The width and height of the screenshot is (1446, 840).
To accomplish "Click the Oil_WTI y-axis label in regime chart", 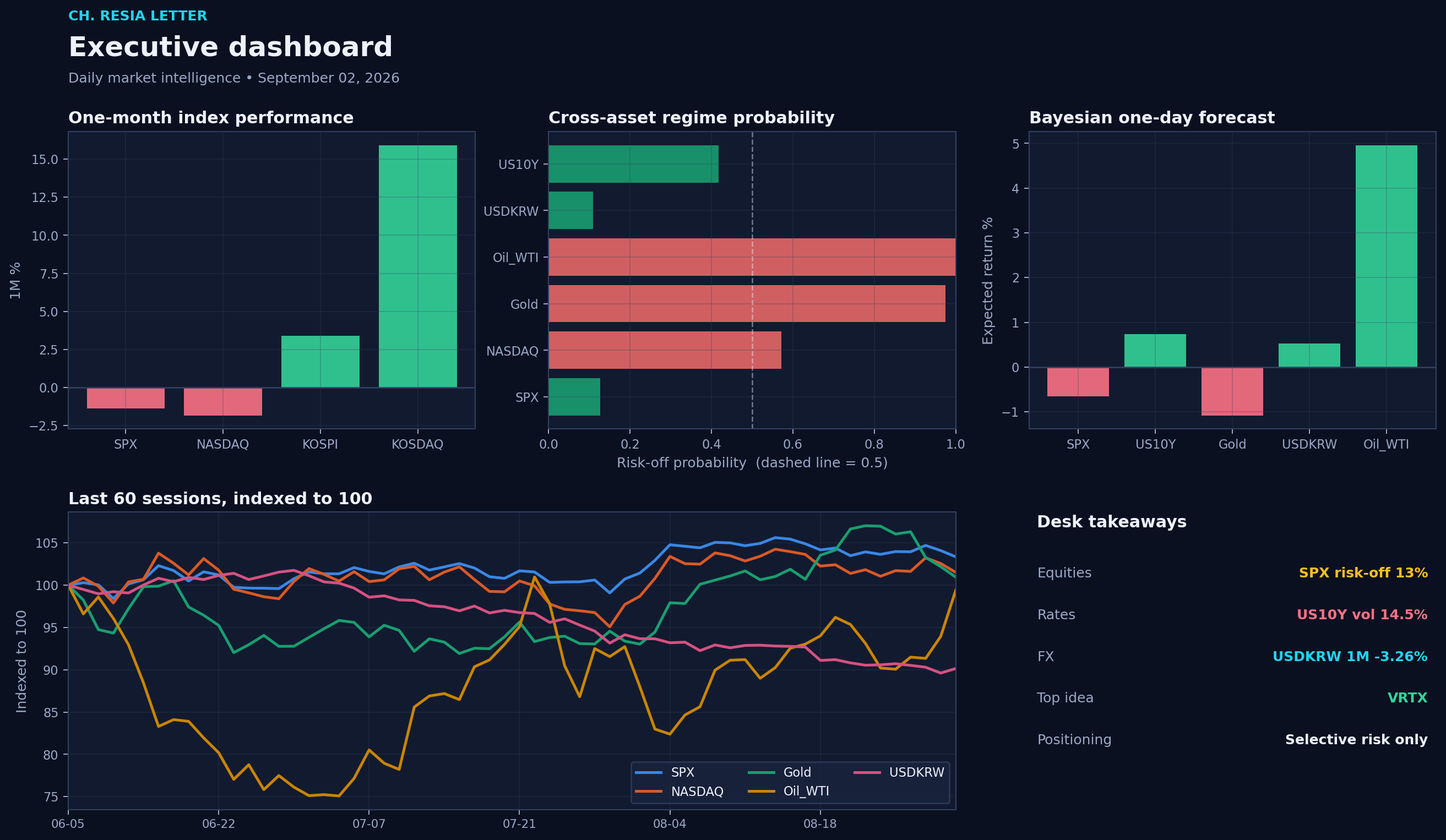I will [515, 258].
